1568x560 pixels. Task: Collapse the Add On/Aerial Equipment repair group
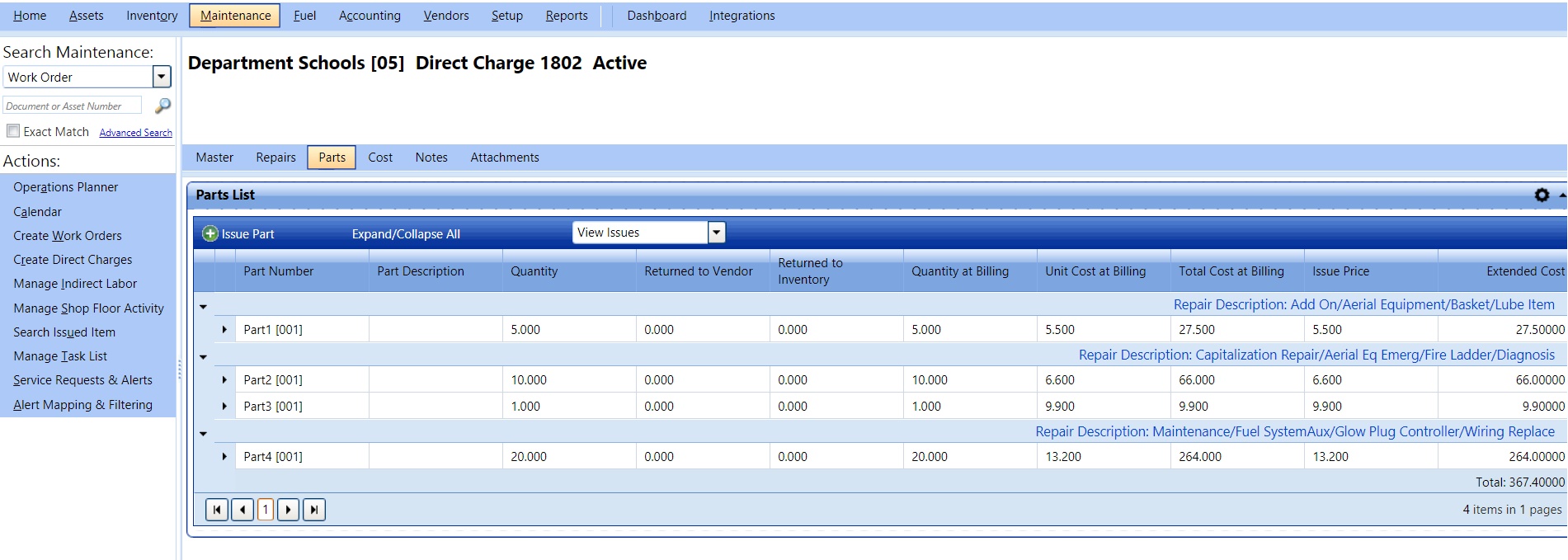coord(203,306)
